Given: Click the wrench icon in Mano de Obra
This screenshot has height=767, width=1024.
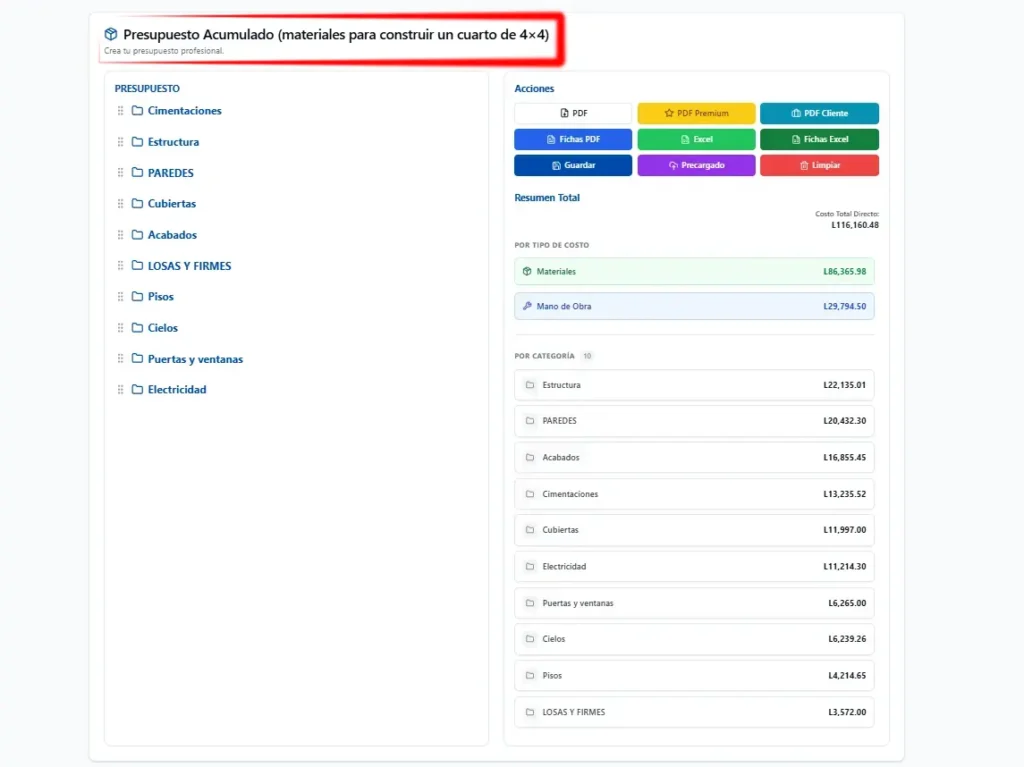Looking at the screenshot, I should pyautogui.click(x=527, y=306).
